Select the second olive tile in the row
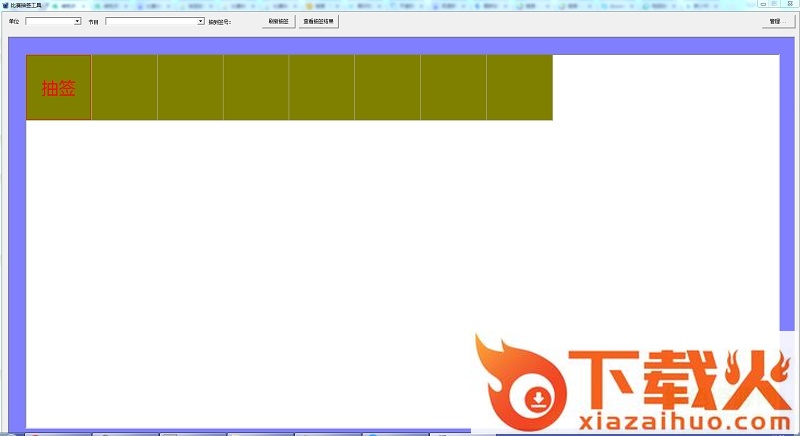800x436 pixels. 124,88
